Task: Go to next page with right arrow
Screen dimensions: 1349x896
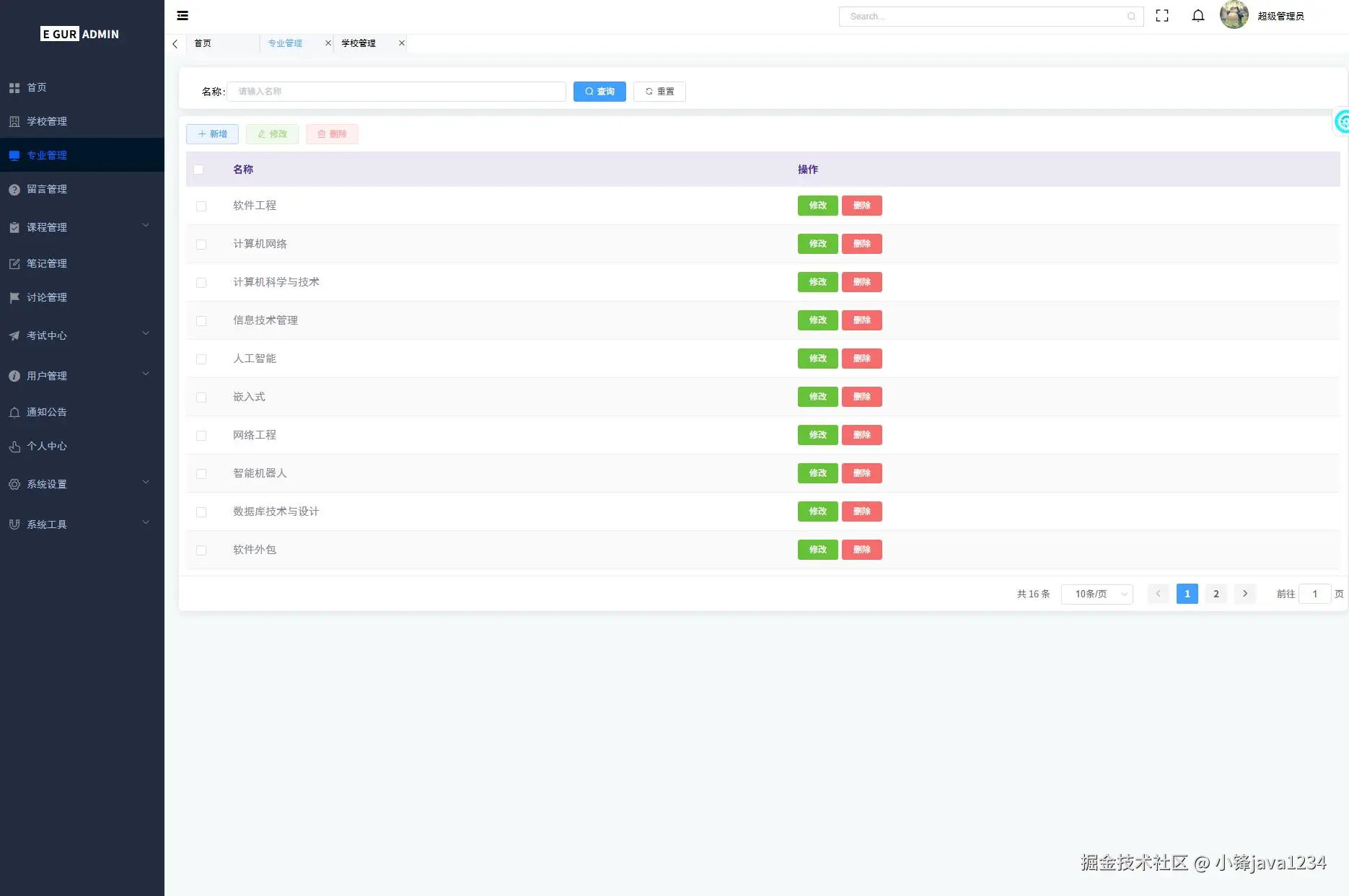Action: (1245, 594)
